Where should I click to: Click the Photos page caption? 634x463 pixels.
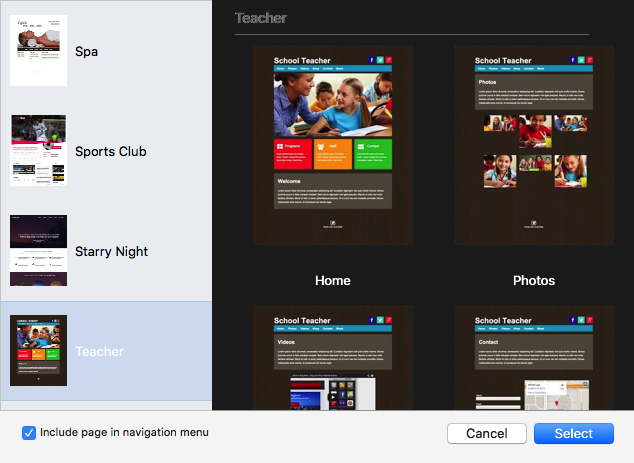point(534,280)
